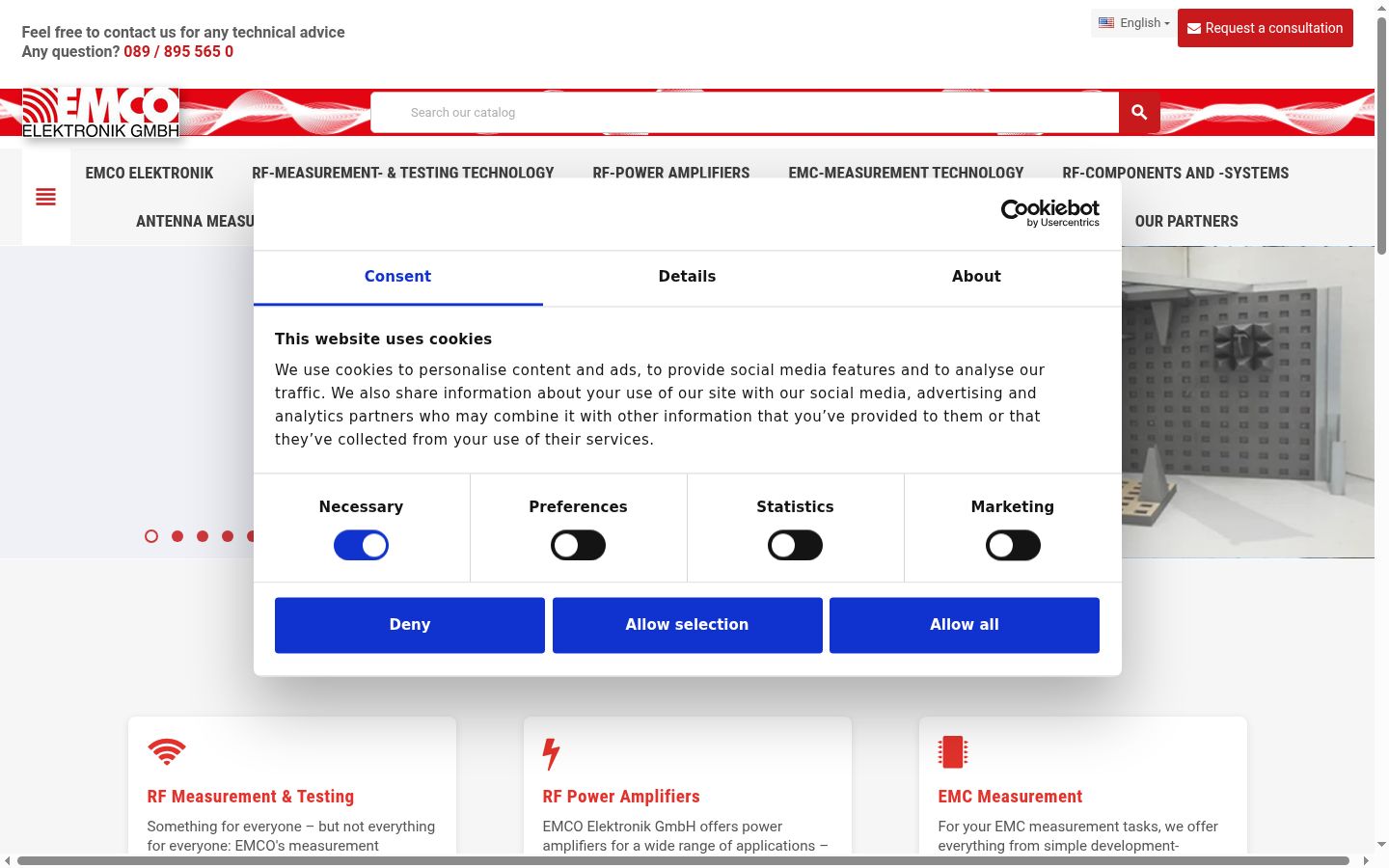The image size is (1389, 868).
Task: Switch to the Consent tab
Action: [x=397, y=277]
